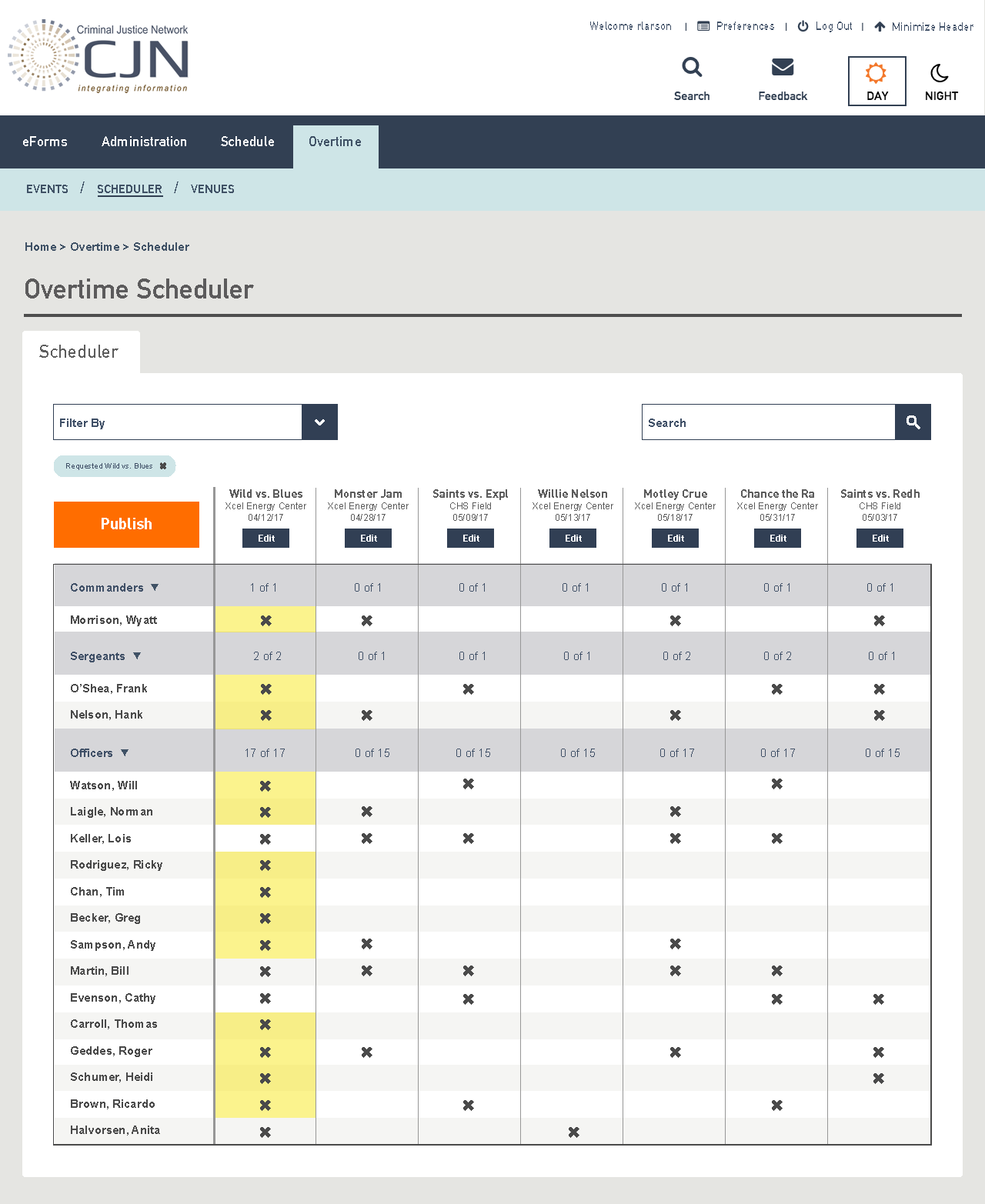
Task: Click X for Keller, Lois under Chance the Ra
Action: click(777, 838)
